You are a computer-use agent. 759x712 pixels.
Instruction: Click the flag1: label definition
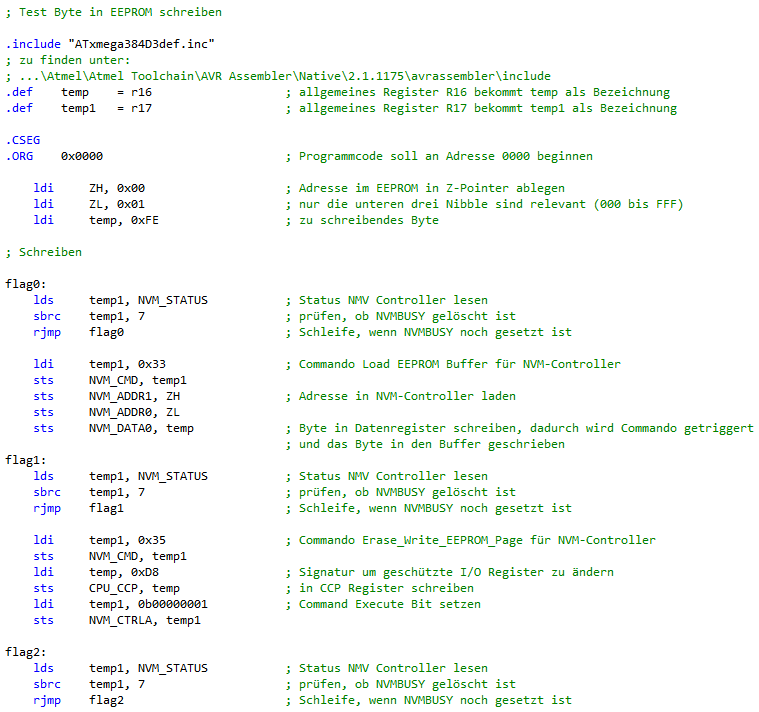click(24, 460)
